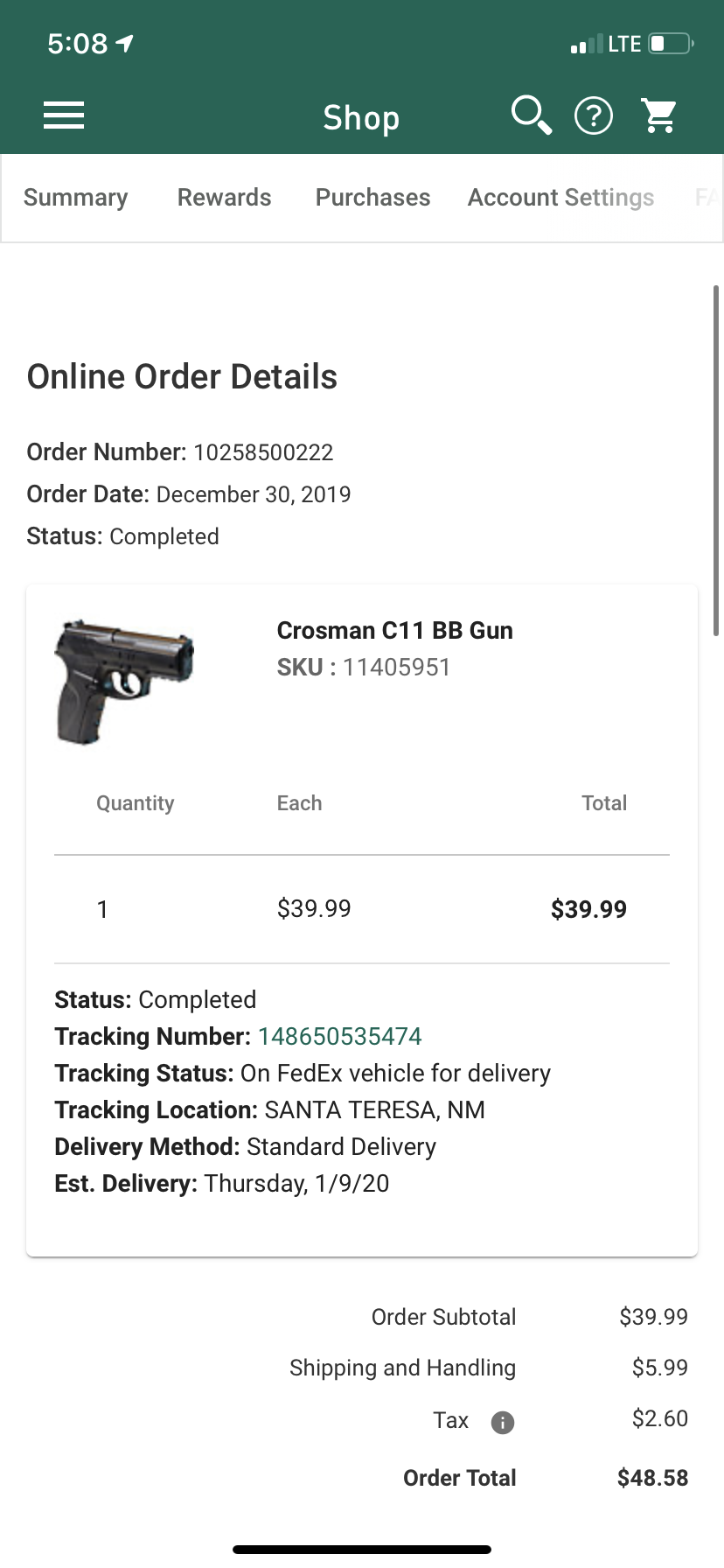Screen dimensions: 724x1568
Task: Tap the Shop page title
Action: 361,116
